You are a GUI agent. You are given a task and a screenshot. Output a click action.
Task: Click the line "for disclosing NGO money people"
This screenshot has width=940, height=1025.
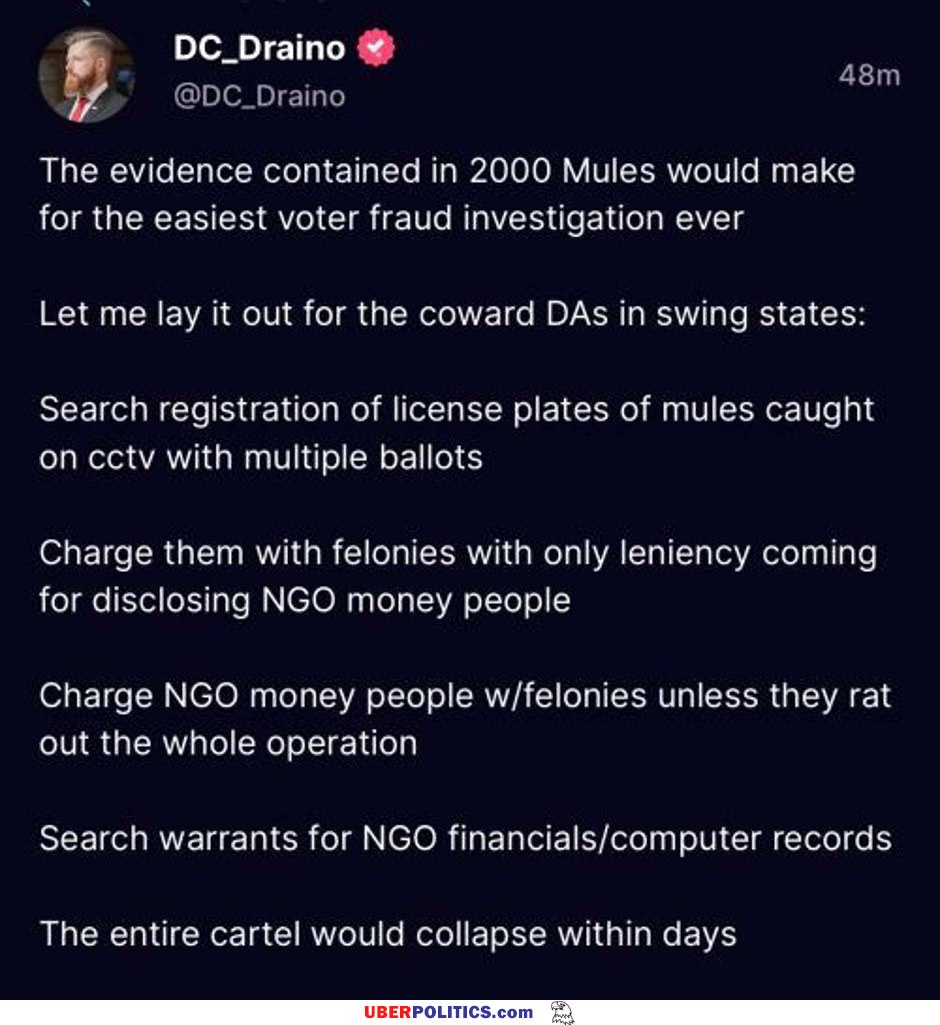click(x=305, y=601)
